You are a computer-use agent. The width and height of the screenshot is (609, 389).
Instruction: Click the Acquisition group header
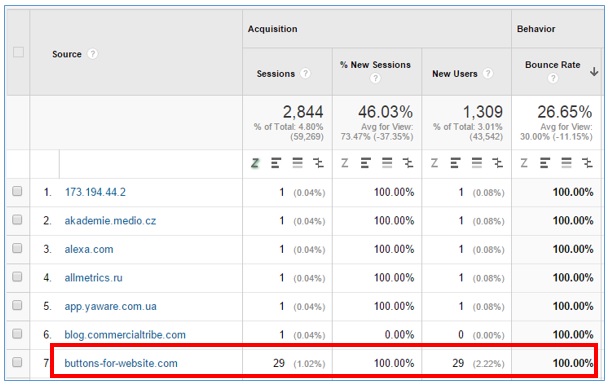pos(273,29)
